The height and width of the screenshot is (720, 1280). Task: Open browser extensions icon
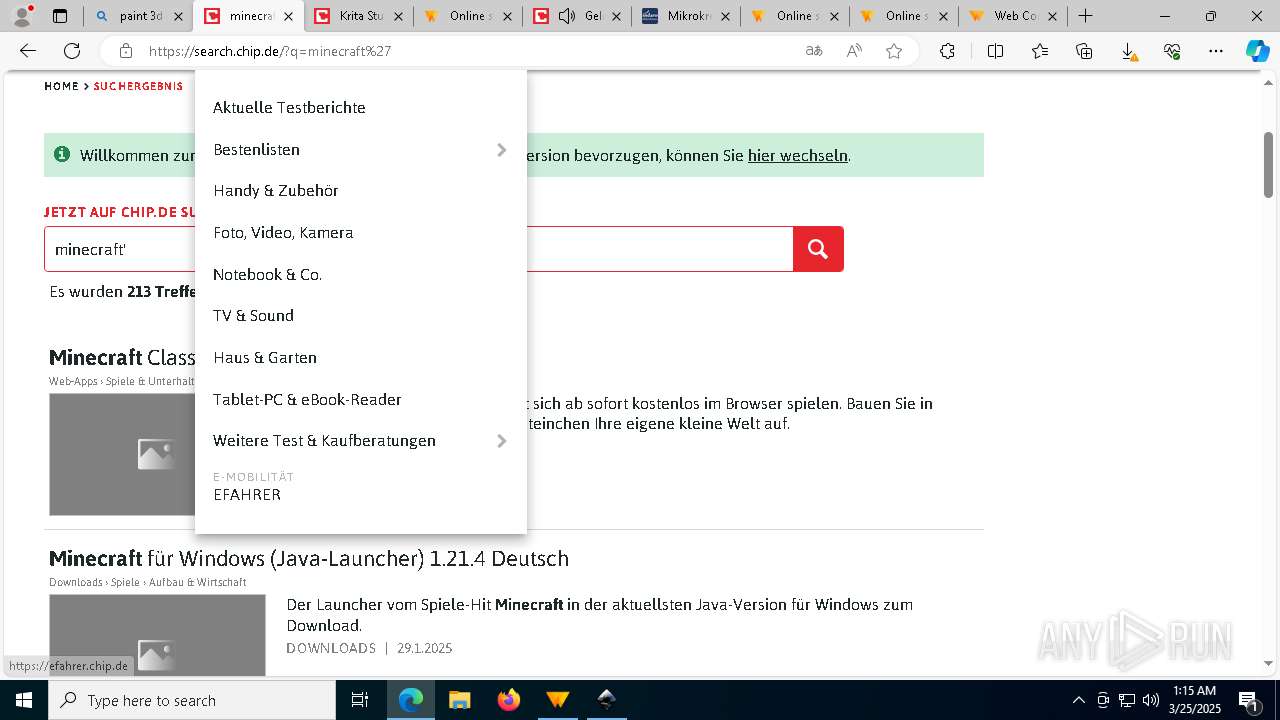pos(947,51)
